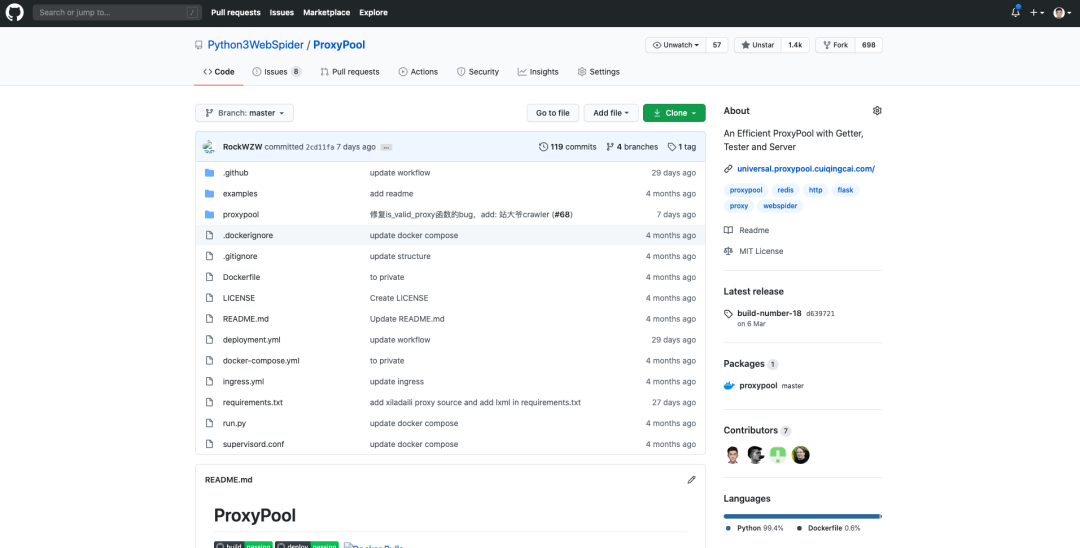Open the 119 commits history
This screenshot has height=548, width=1080.
click(x=568, y=147)
